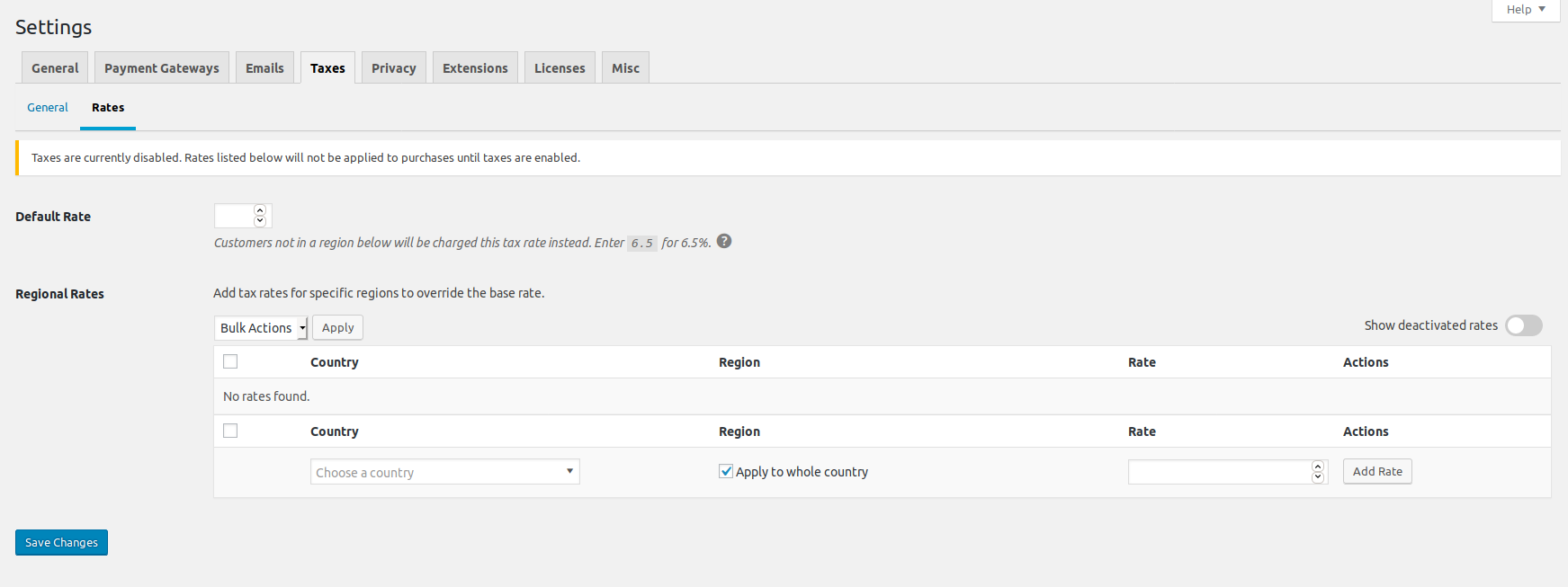This screenshot has height=587, width=1568.
Task: Check the select-all box in table header
Action: [x=230, y=361]
